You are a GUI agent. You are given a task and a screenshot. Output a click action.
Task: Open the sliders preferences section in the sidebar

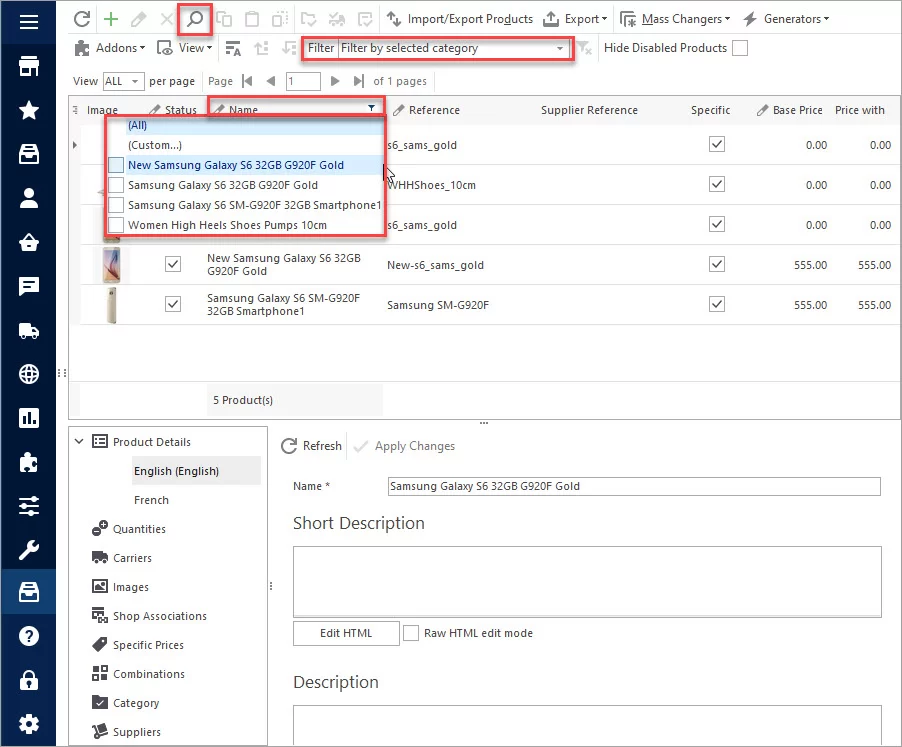pyautogui.click(x=29, y=506)
